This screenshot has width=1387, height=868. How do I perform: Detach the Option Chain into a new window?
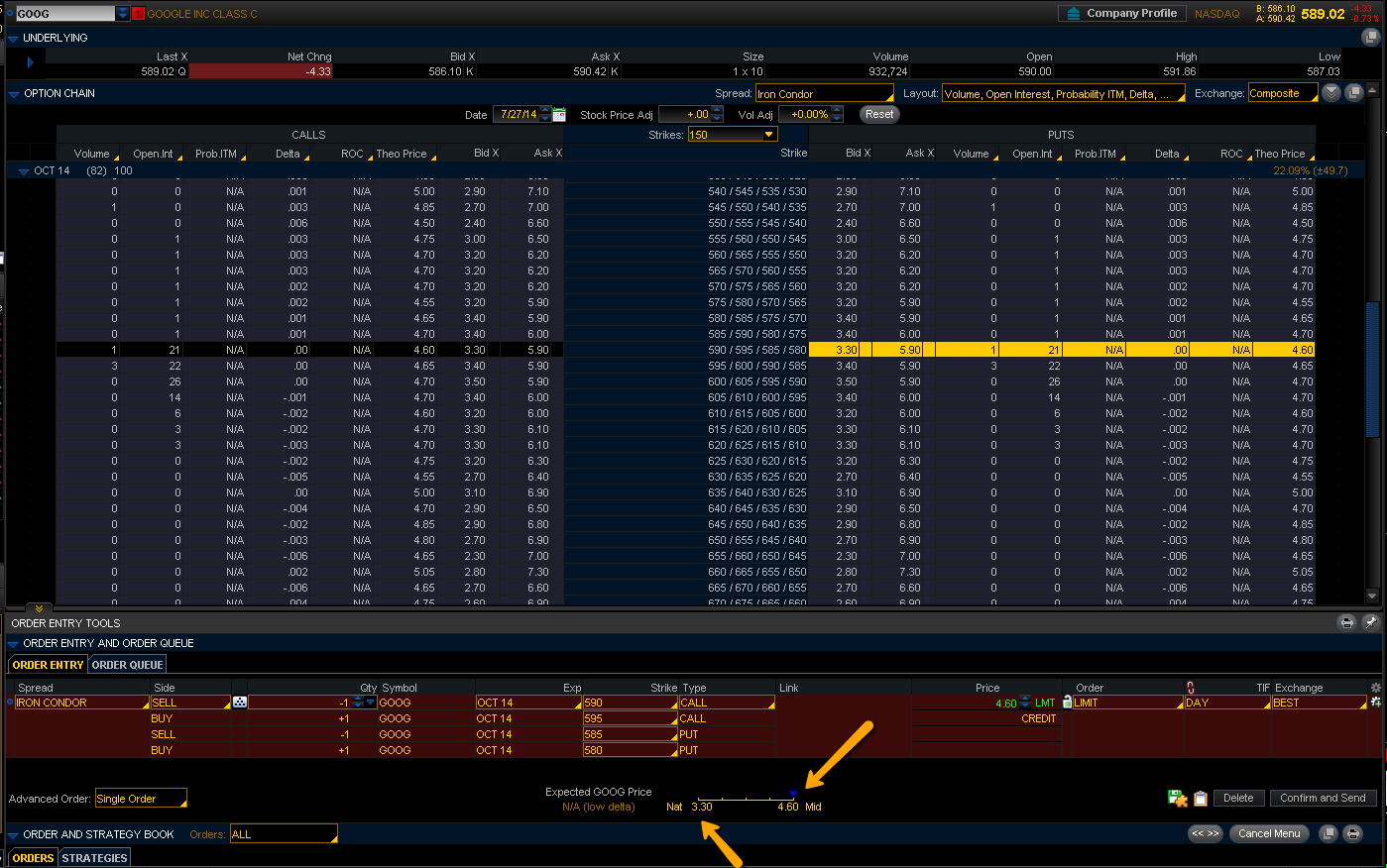1354,93
